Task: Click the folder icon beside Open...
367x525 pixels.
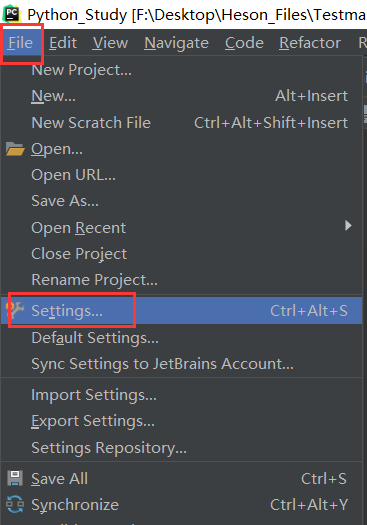Action: click(x=15, y=149)
